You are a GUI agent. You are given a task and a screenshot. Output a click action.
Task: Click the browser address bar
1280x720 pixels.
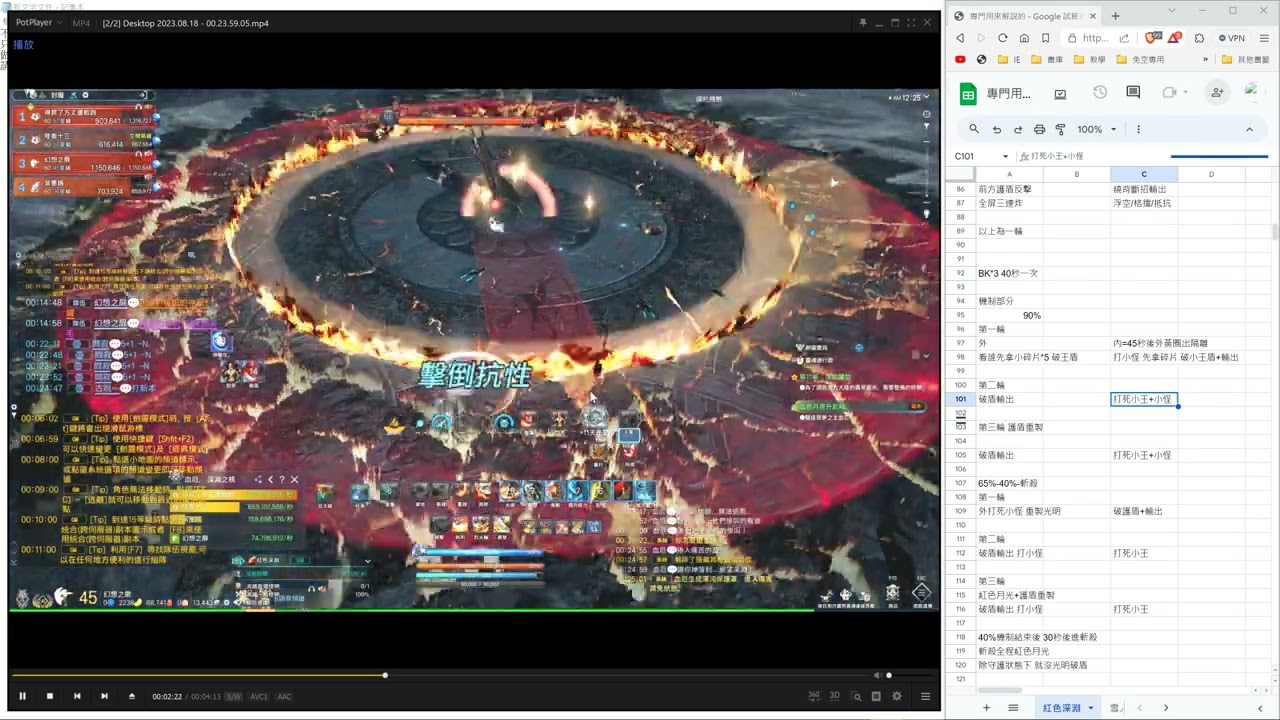pos(1095,38)
